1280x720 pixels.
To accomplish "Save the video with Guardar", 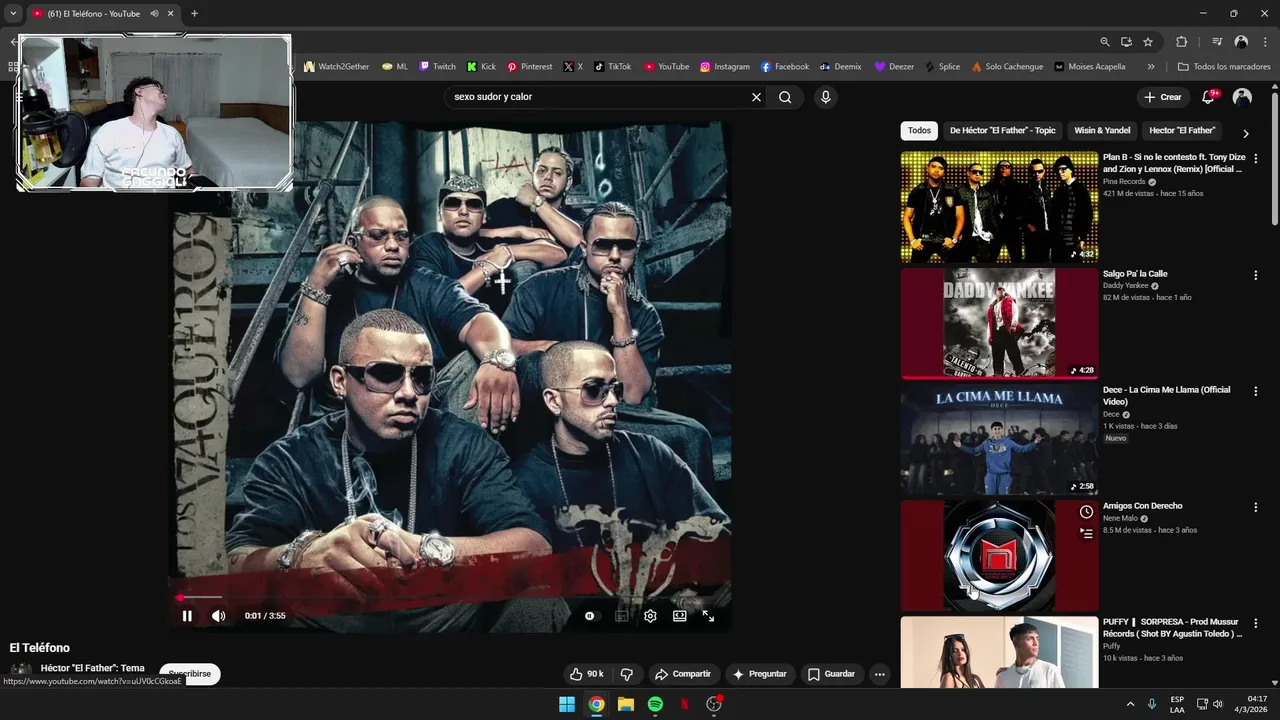I will click(832, 674).
